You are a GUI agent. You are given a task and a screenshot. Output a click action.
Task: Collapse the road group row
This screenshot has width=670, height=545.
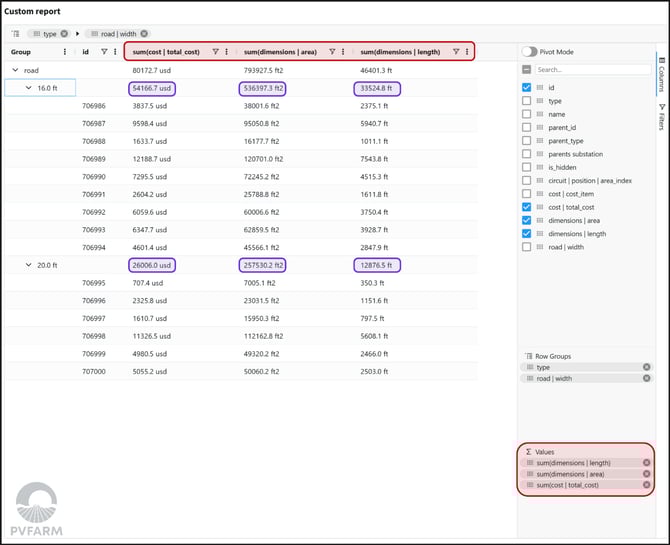(x=15, y=70)
